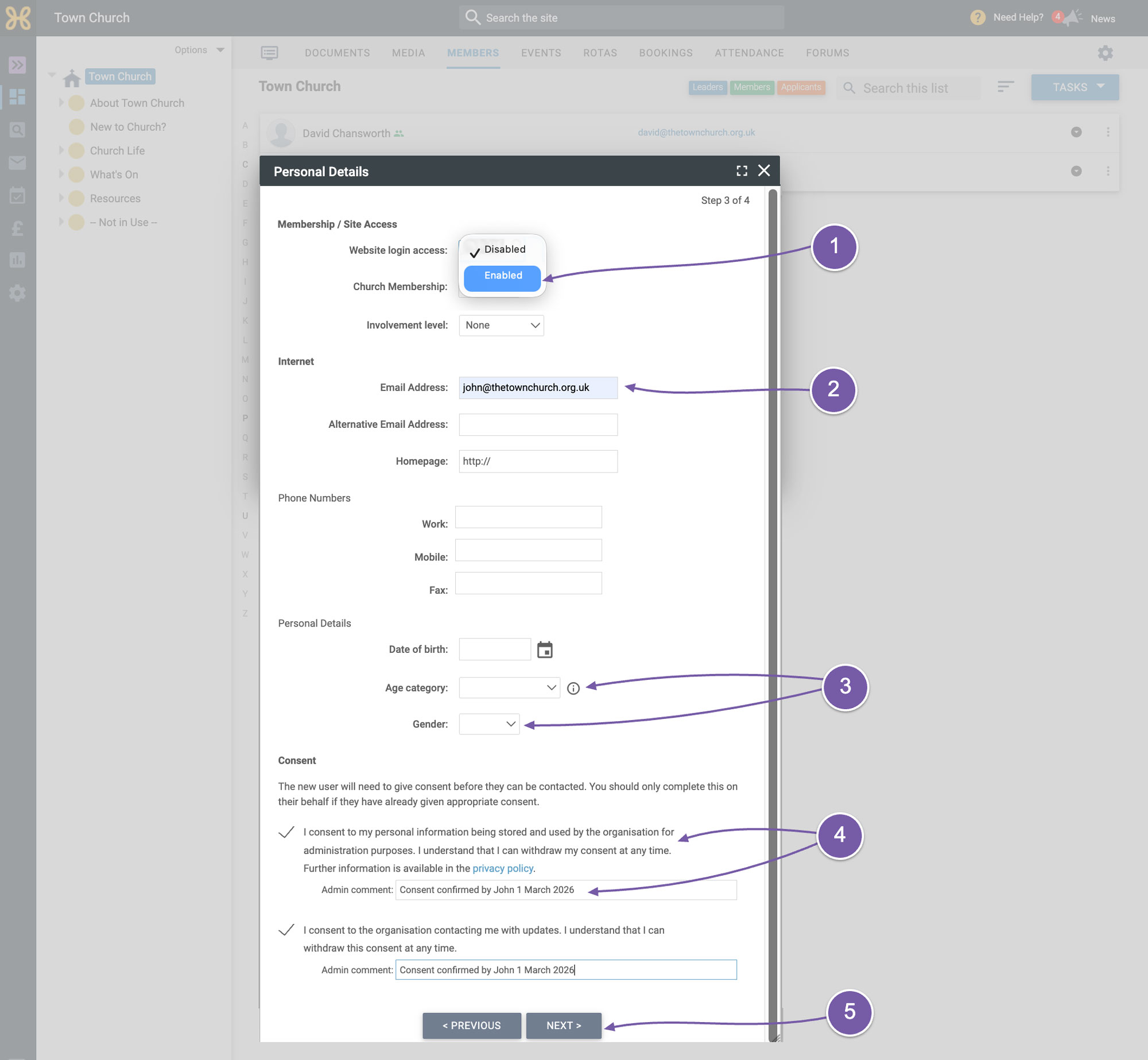Switch to the Attendance tab

tap(749, 53)
